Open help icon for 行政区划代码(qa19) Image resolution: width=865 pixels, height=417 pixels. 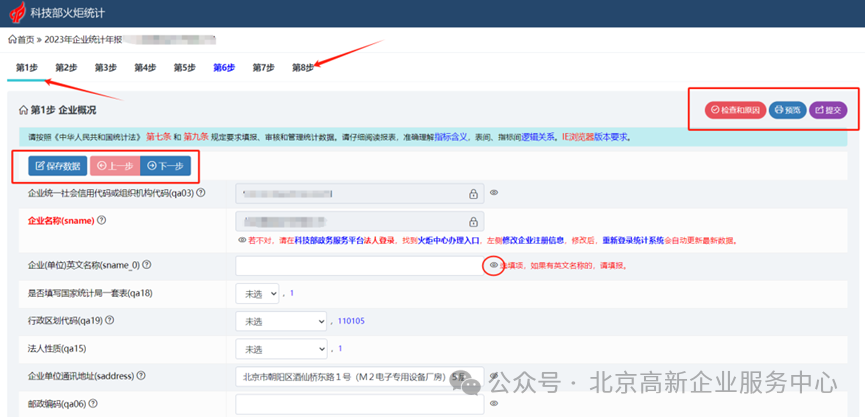(110, 320)
